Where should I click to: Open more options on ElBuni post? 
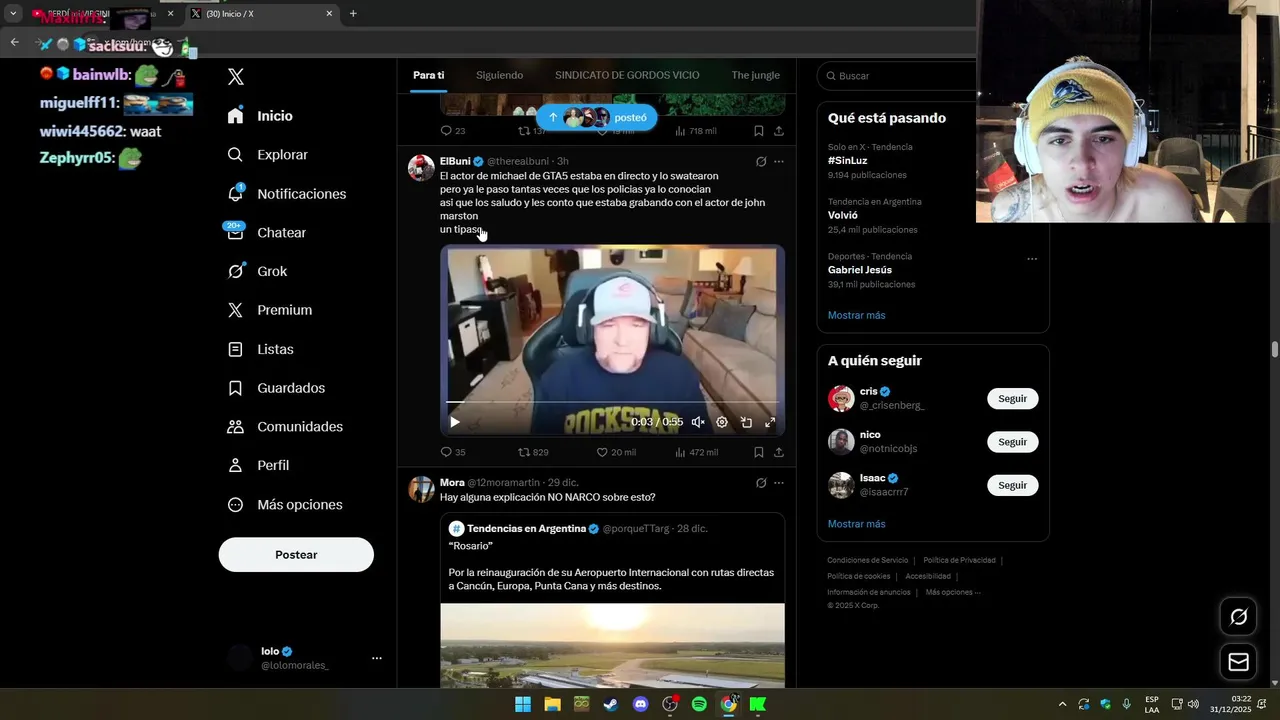[779, 161]
